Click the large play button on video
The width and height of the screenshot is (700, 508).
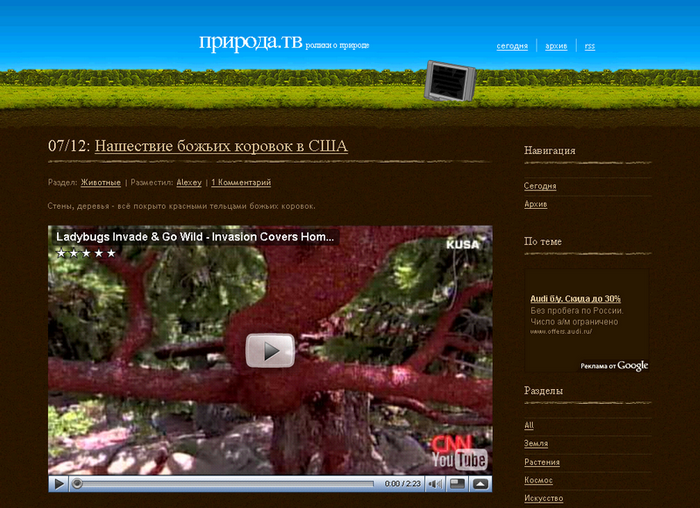[x=270, y=350]
